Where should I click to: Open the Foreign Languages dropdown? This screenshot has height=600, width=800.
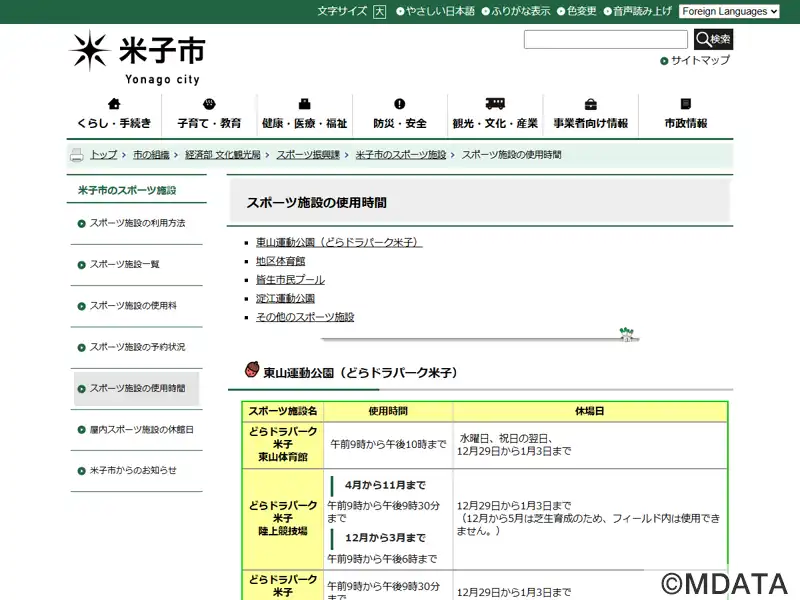tap(729, 11)
